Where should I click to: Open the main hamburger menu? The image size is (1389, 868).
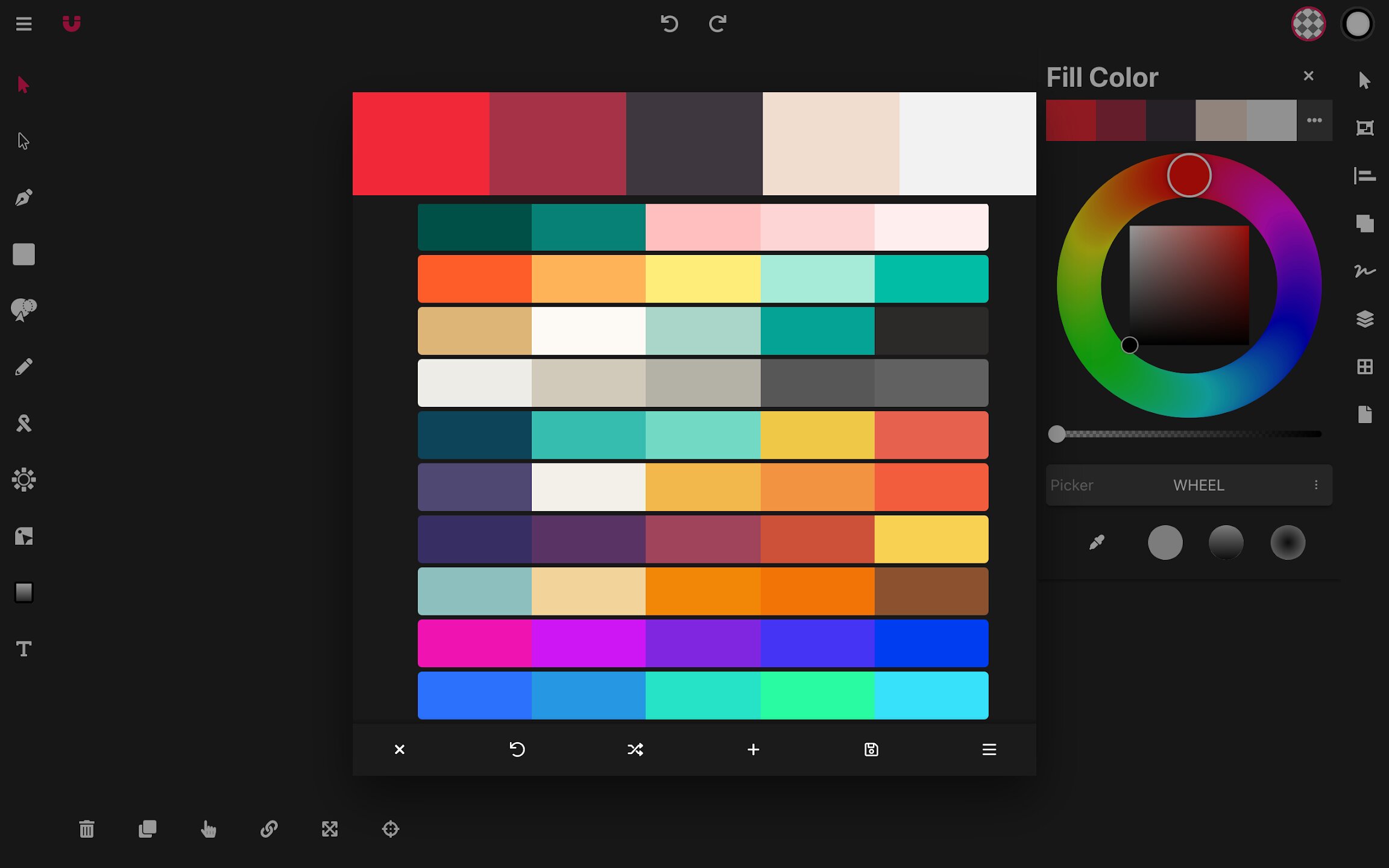(24, 24)
